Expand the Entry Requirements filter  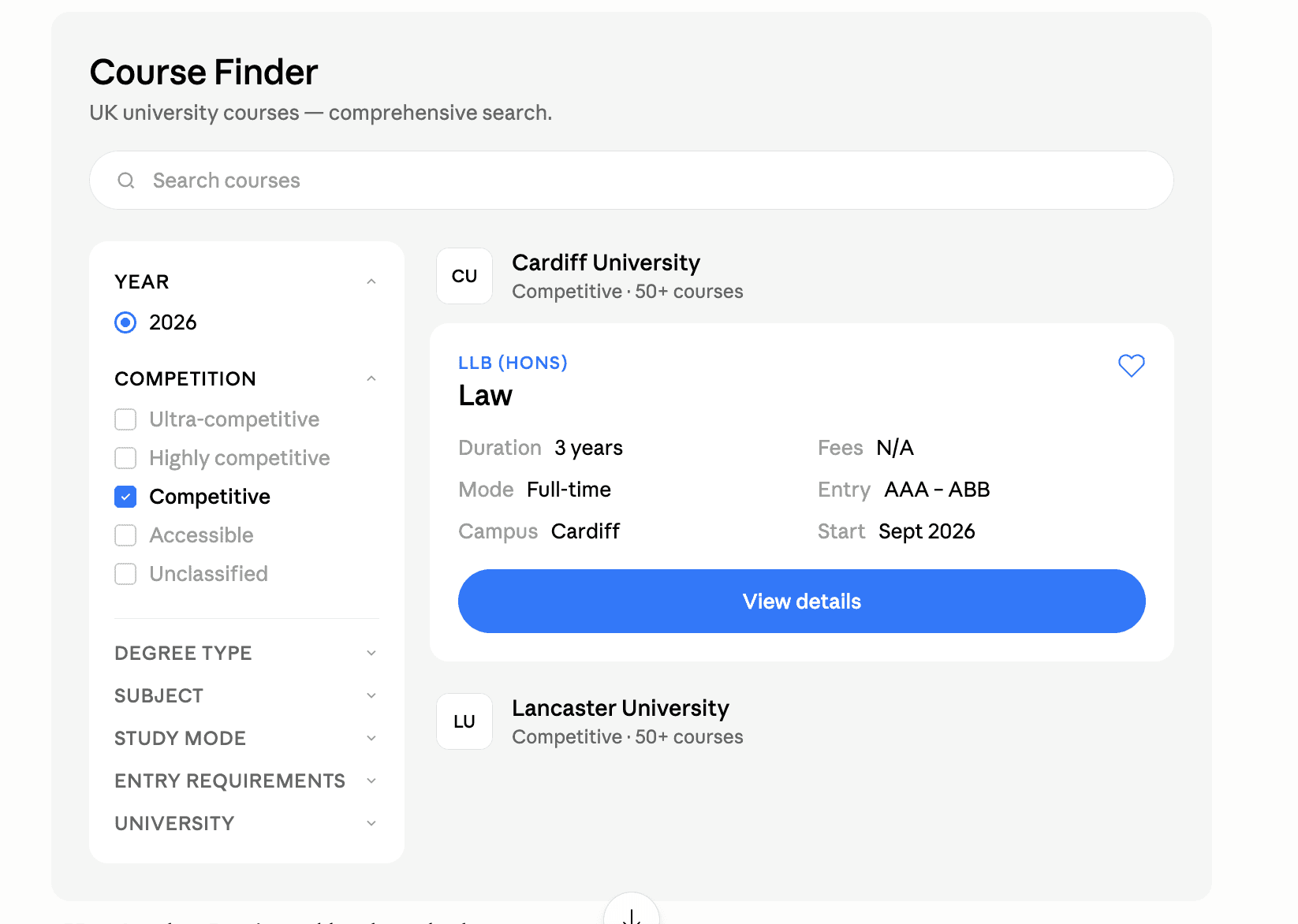[x=371, y=781]
